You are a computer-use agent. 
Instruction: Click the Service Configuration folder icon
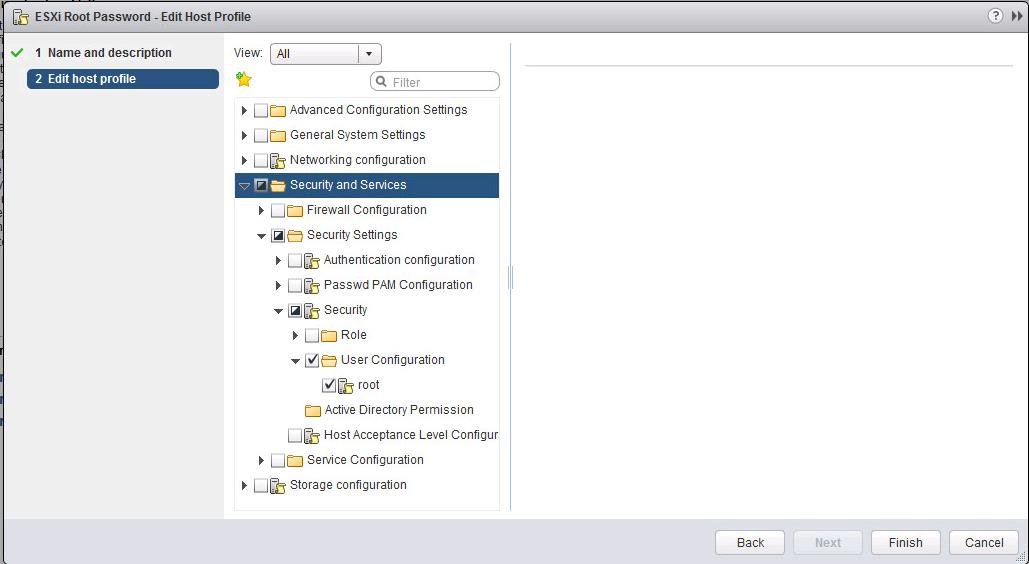(295, 460)
